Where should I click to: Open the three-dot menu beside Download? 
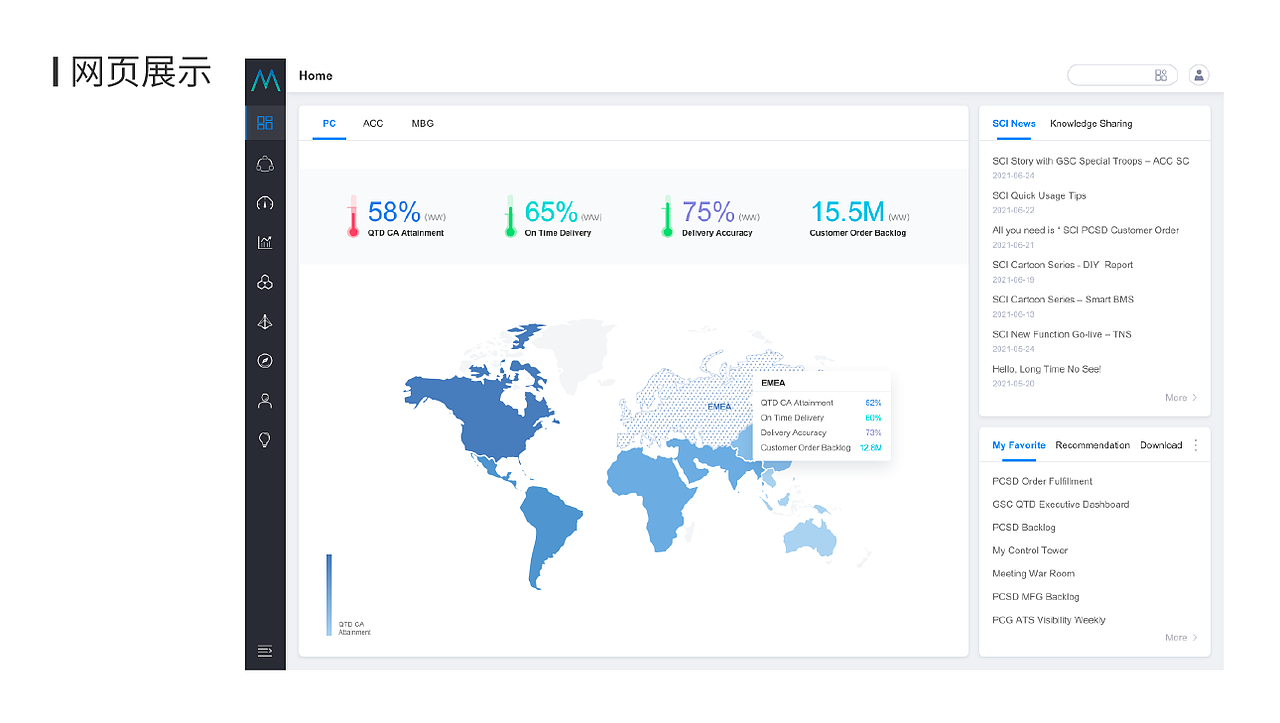click(x=1196, y=445)
